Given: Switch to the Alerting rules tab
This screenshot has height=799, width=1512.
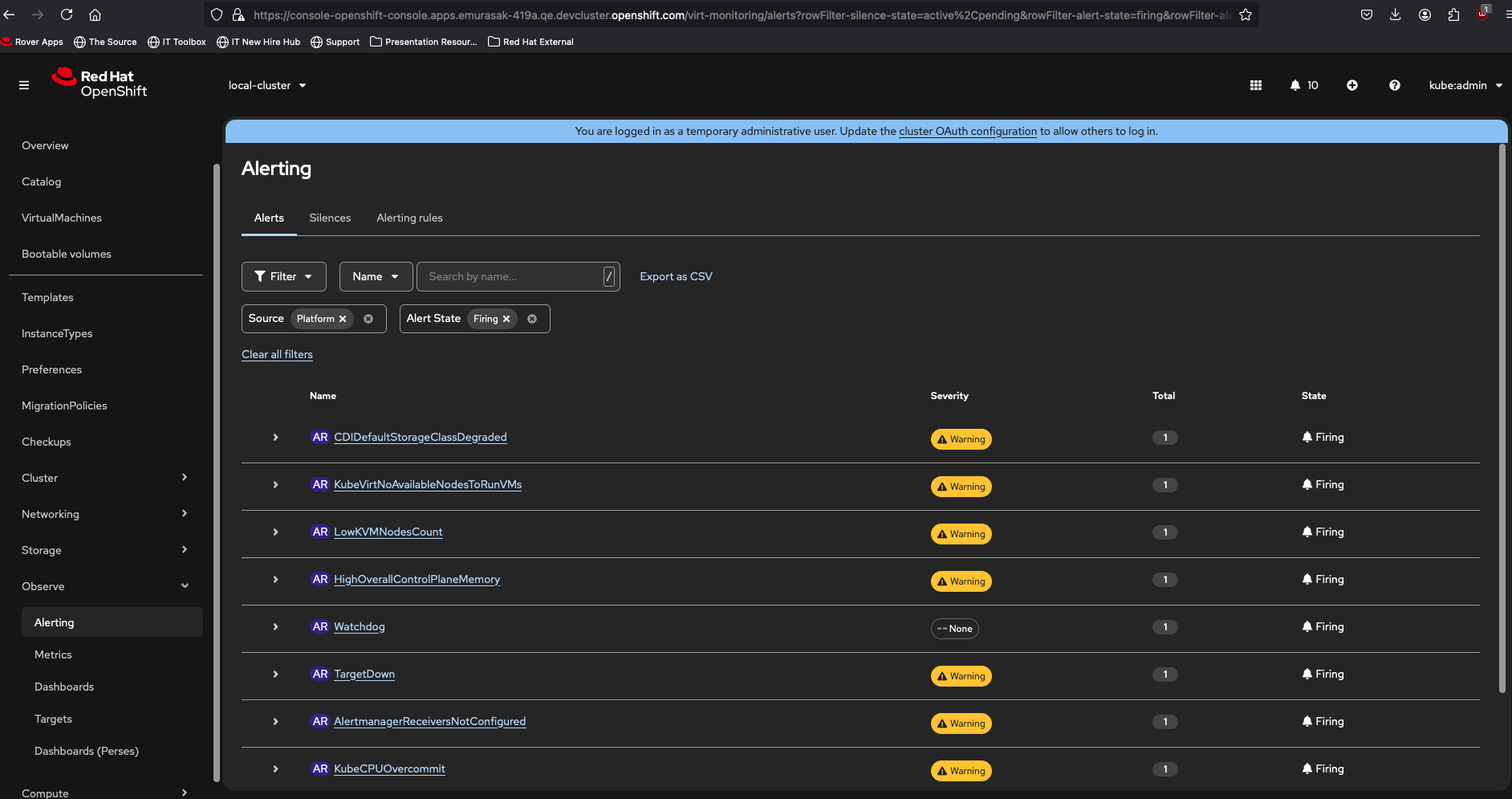Looking at the screenshot, I should [x=409, y=218].
